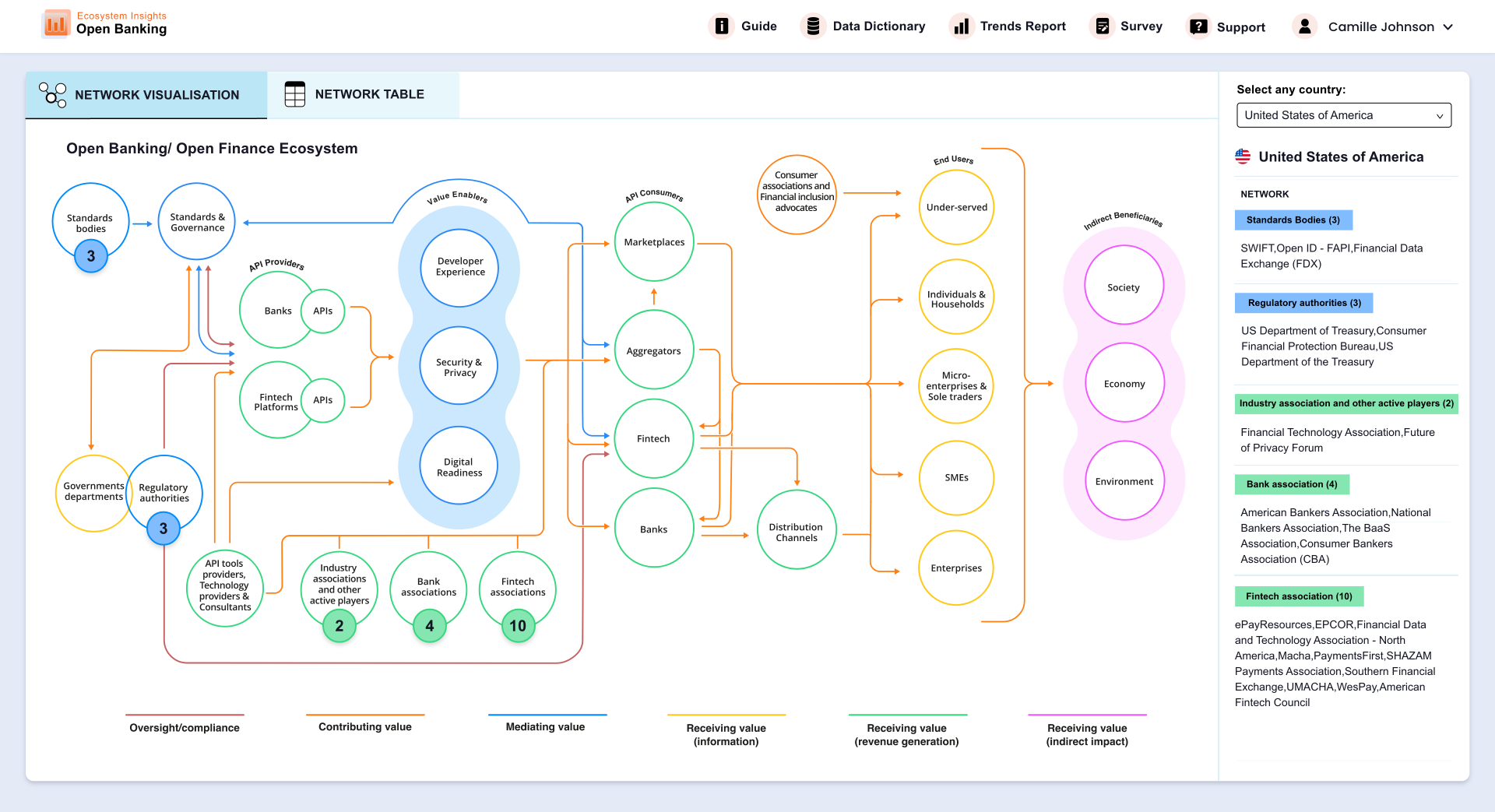The height and width of the screenshot is (812, 1495).
Task: Click the Support link text
Action: point(1241,27)
